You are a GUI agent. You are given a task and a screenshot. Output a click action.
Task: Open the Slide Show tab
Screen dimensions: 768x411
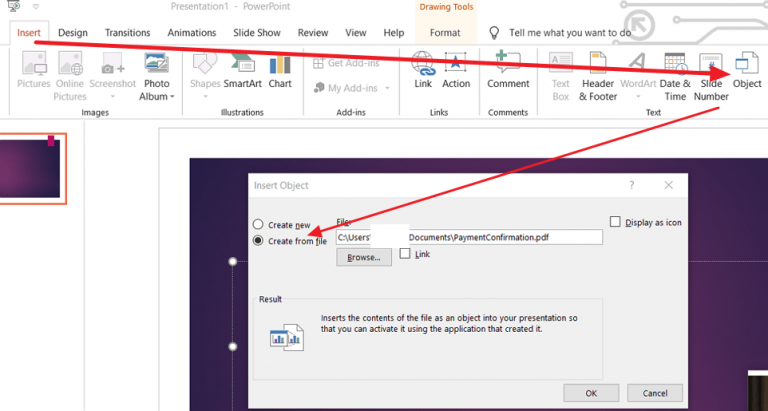[x=257, y=33]
